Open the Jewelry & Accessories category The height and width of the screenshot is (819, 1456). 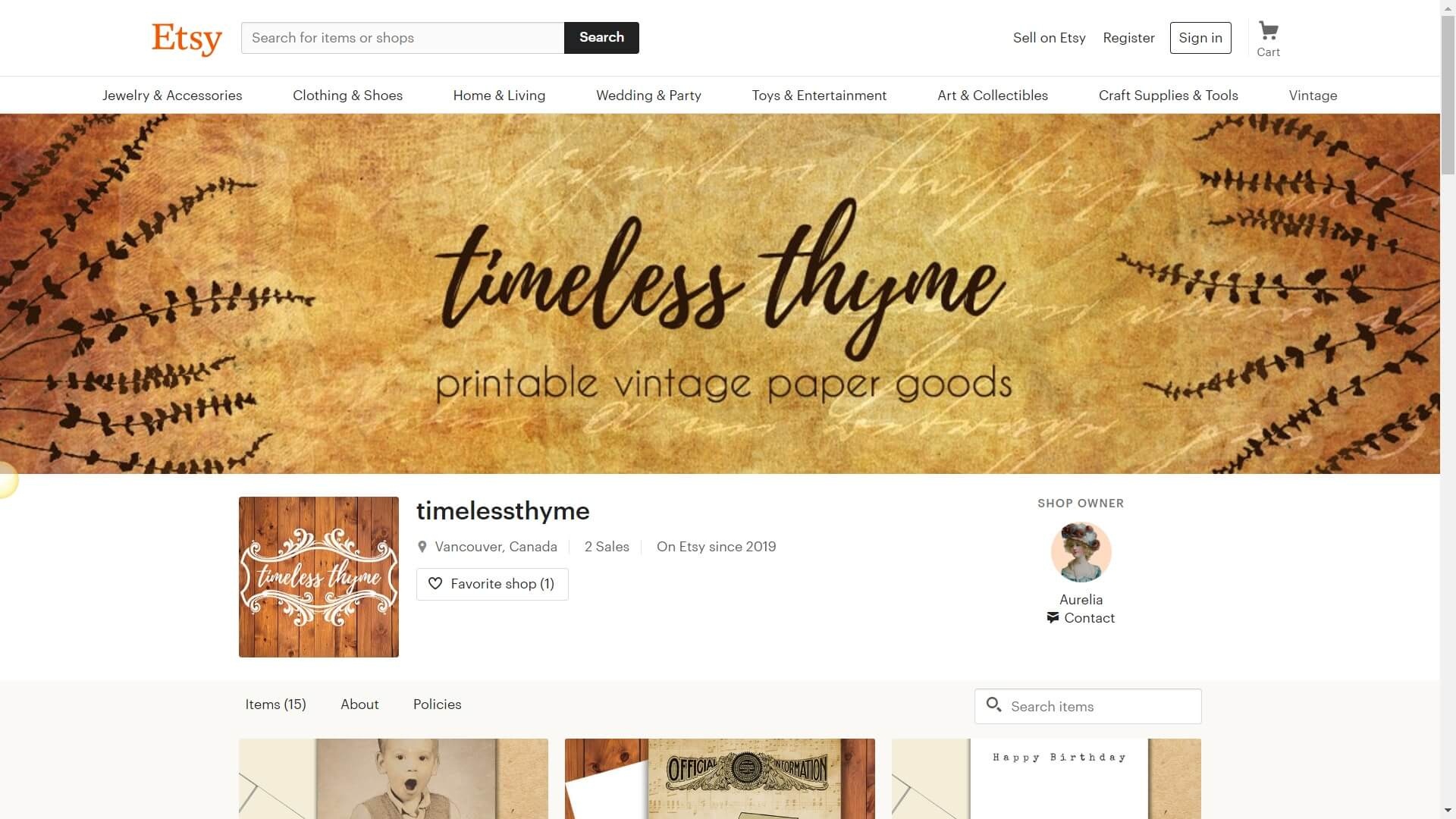[172, 96]
